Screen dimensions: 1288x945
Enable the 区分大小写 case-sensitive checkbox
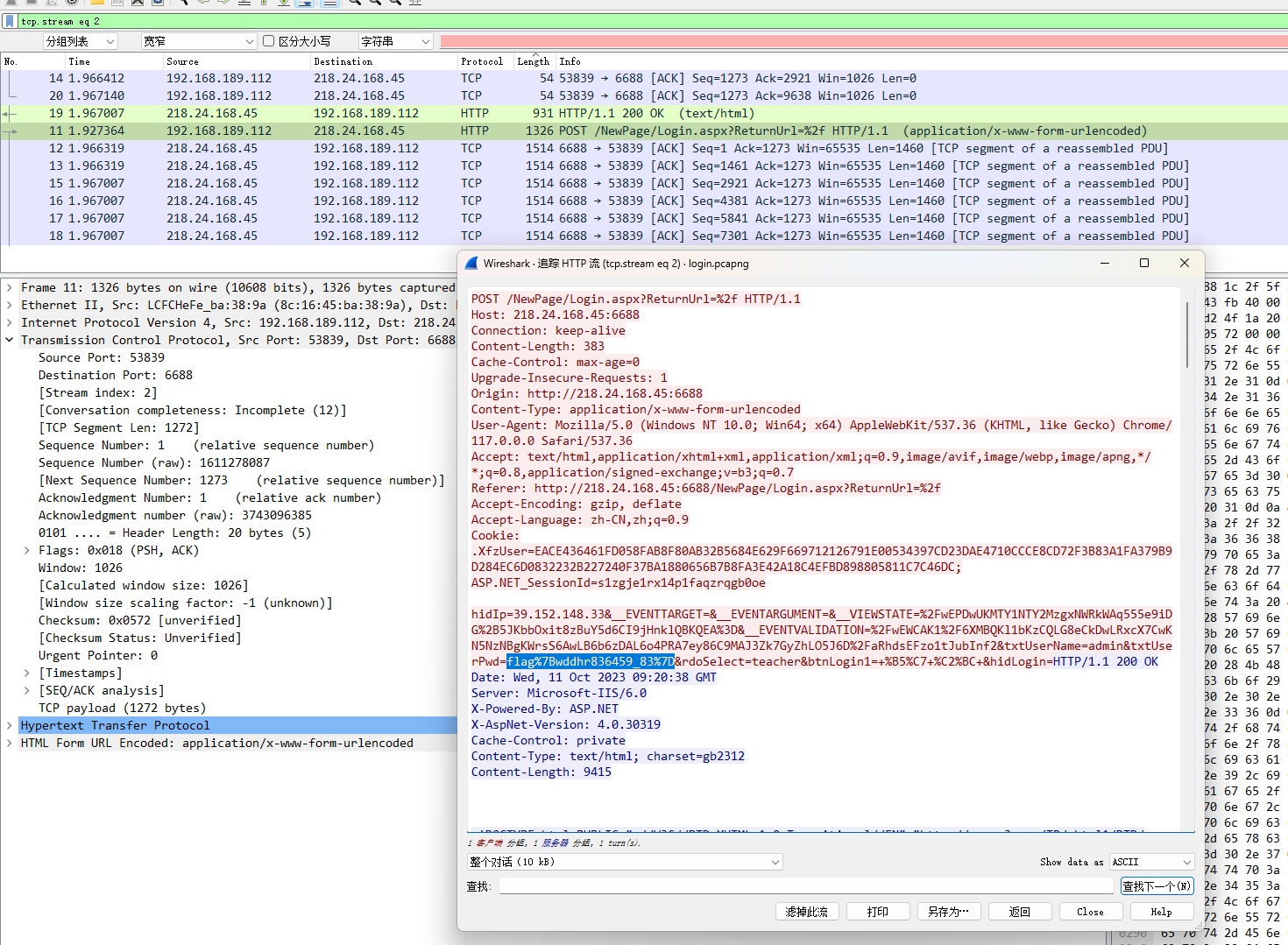pos(269,41)
